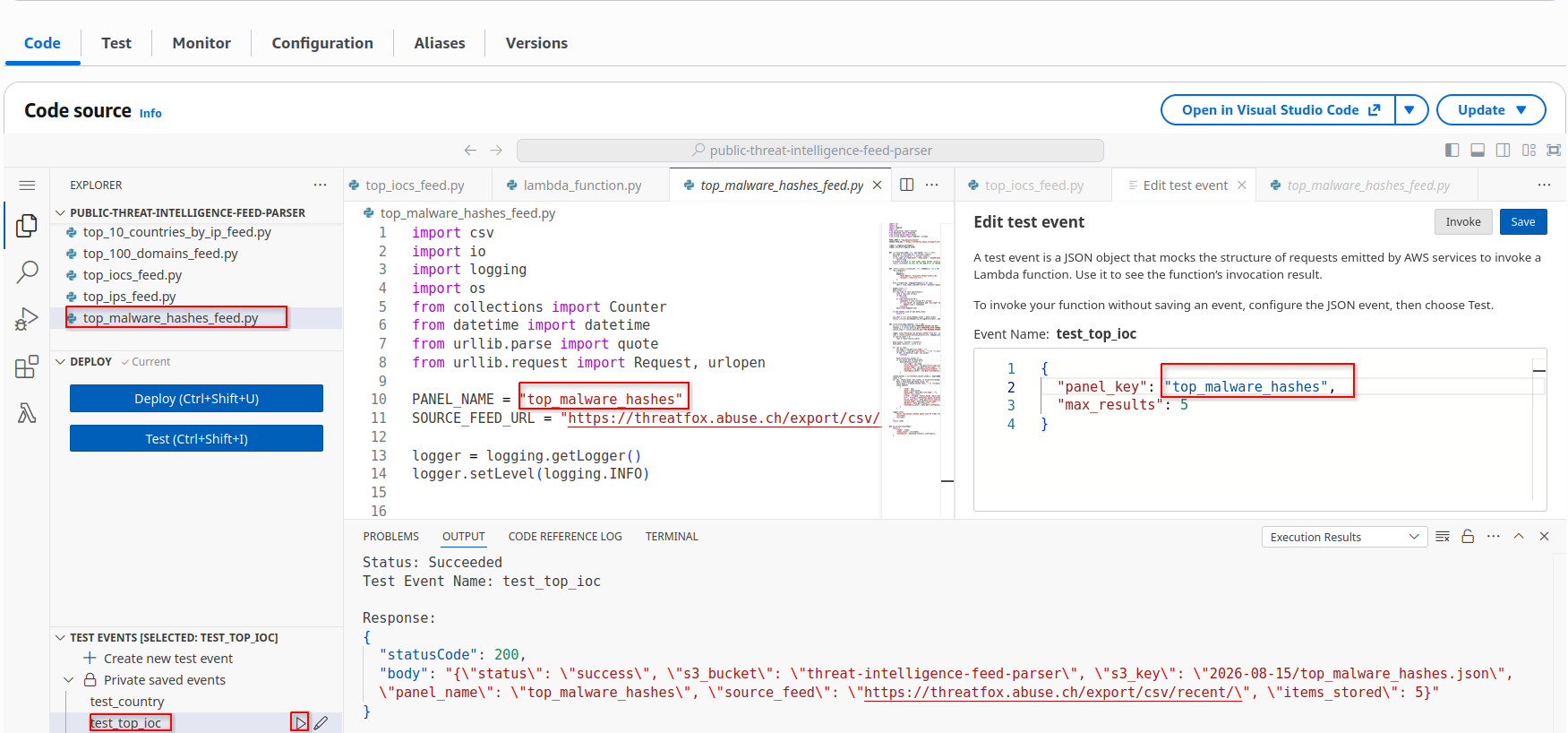Open the Search magnifier in activity bar

(27, 272)
